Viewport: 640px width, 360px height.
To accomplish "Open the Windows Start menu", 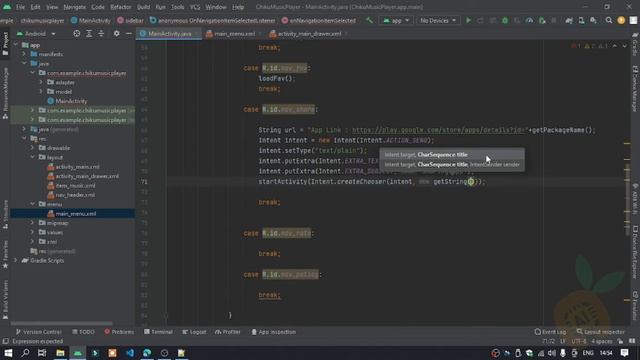I will pyautogui.click(x=8, y=353).
